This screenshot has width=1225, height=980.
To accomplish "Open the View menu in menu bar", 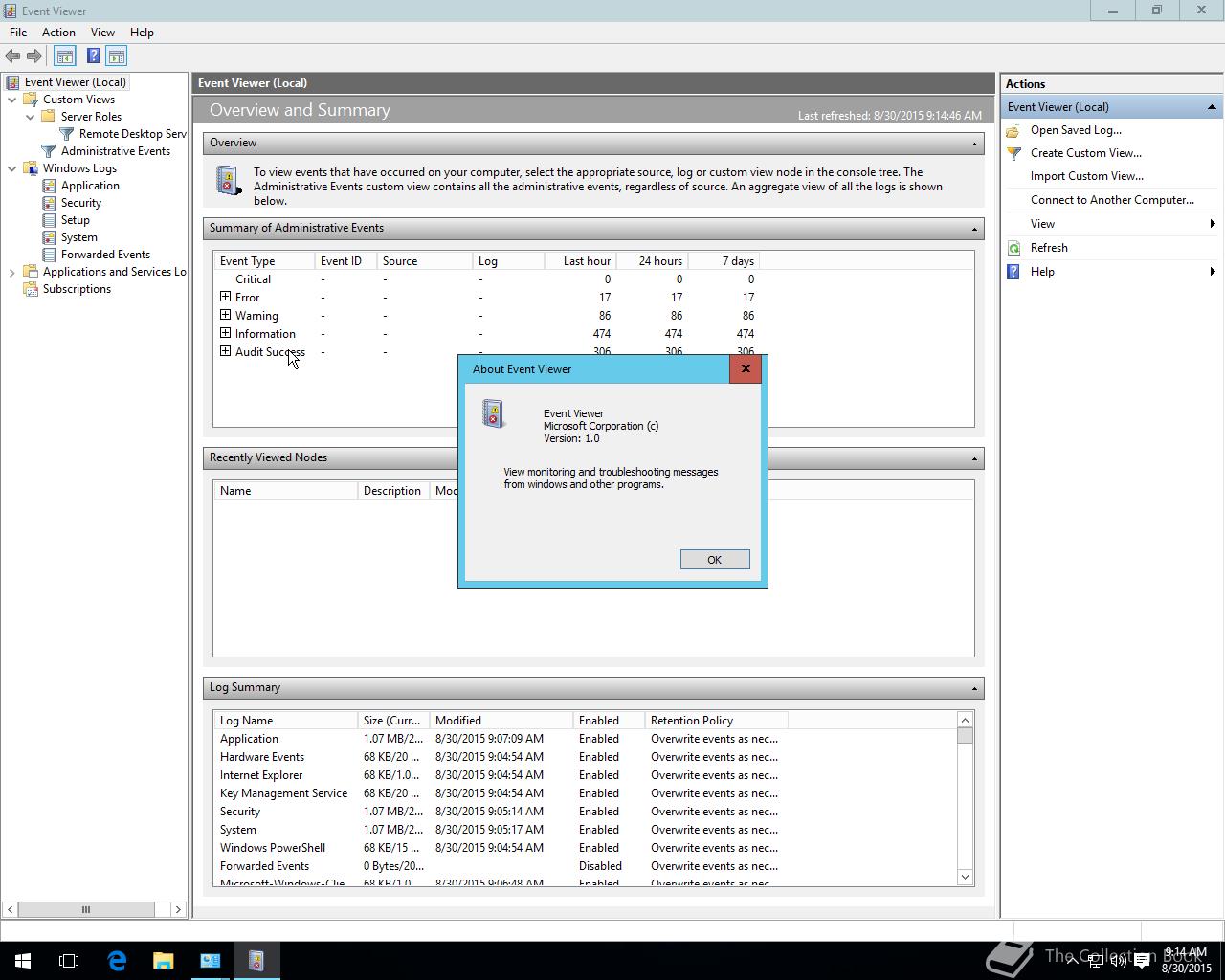I will click(x=102, y=33).
